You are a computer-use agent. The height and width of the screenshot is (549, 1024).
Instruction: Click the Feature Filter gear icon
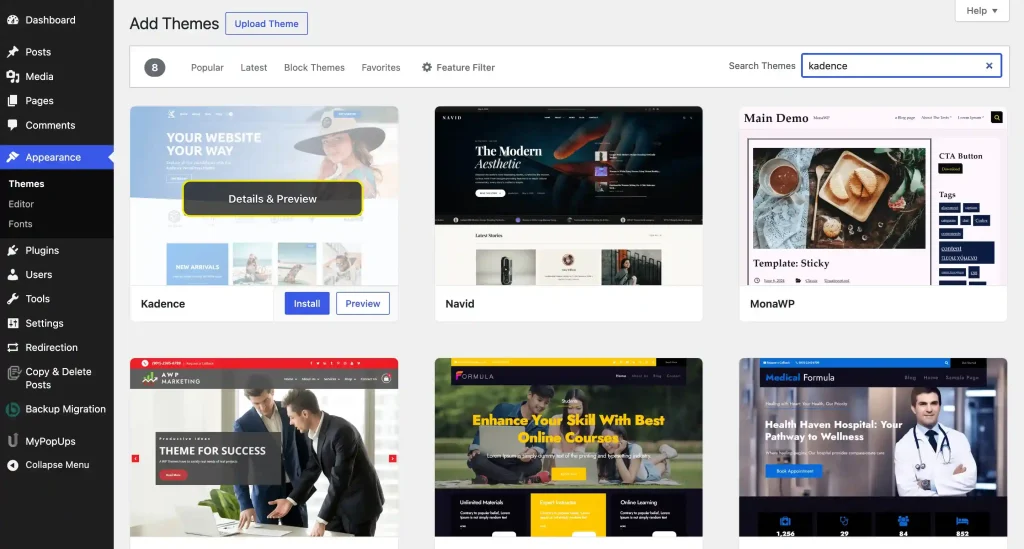tap(426, 67)
